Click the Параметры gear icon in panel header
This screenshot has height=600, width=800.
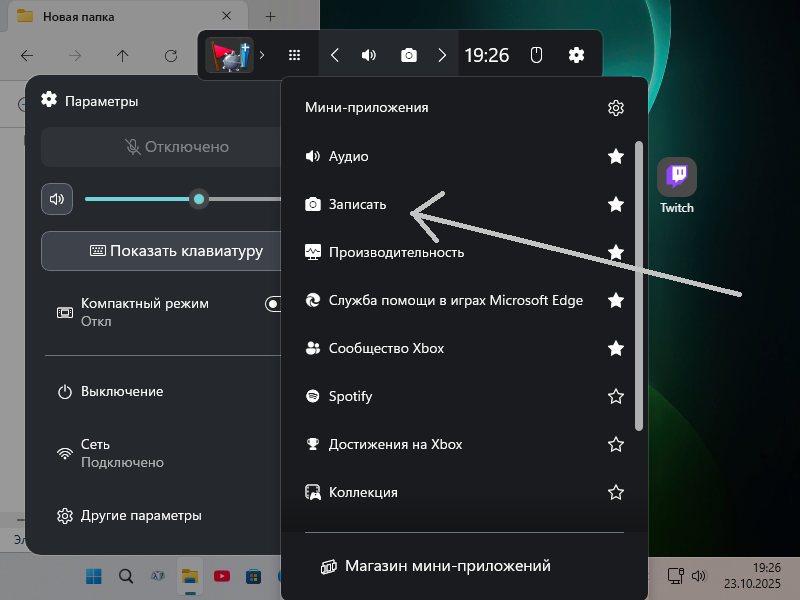coord(49,100)
